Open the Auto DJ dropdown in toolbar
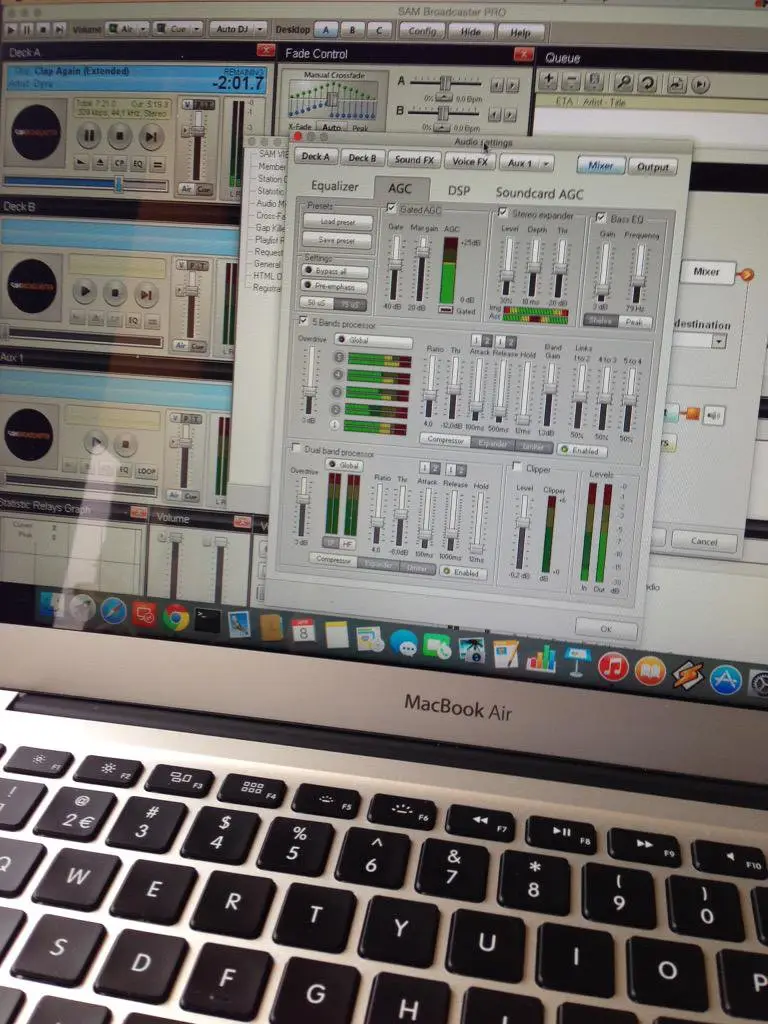 coord(239,29)
